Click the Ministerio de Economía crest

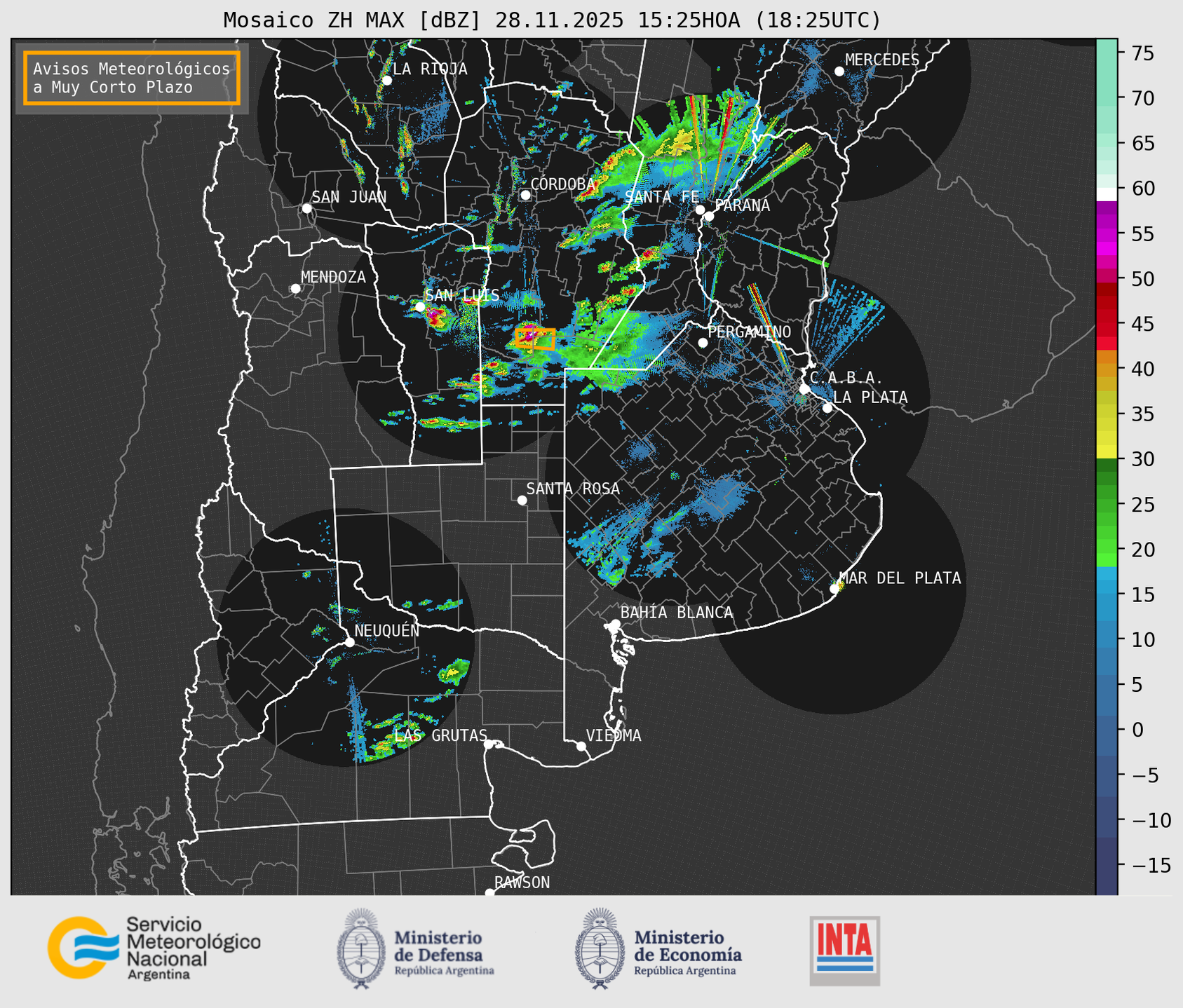(x=600, y=948)
